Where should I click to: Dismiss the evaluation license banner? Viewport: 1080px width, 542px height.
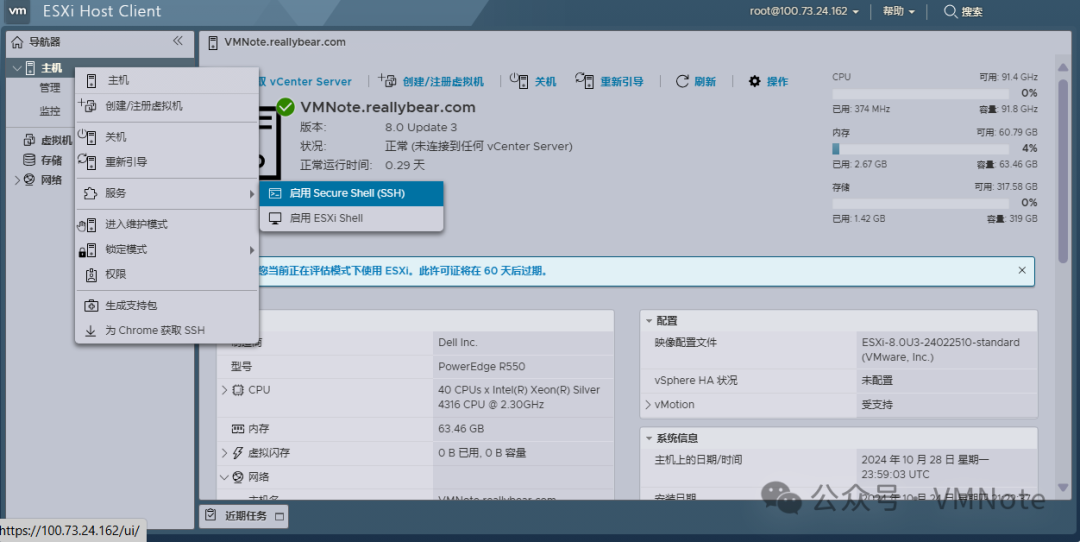[1022, 271]
